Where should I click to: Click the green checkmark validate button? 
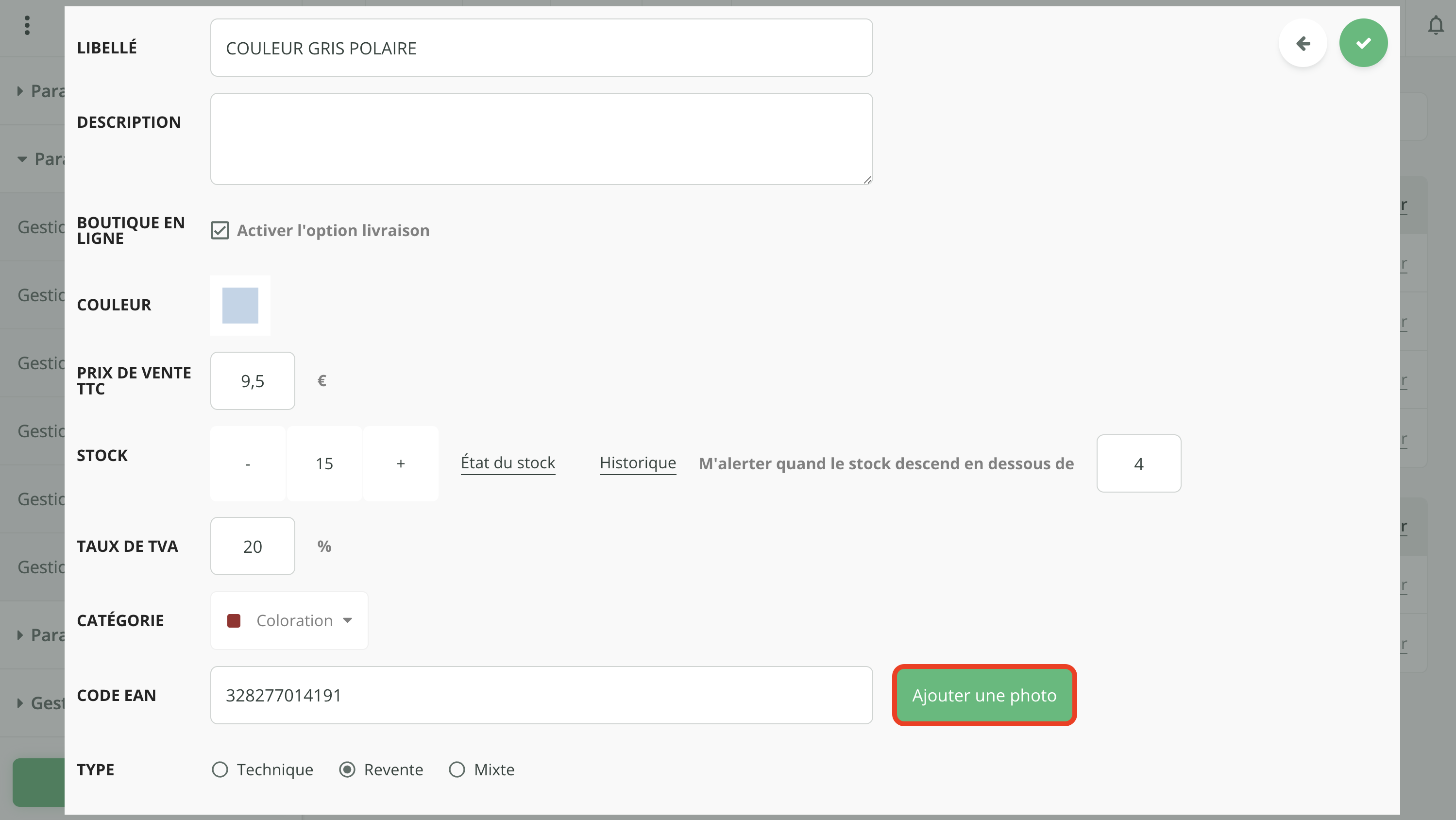[1363, 43]
